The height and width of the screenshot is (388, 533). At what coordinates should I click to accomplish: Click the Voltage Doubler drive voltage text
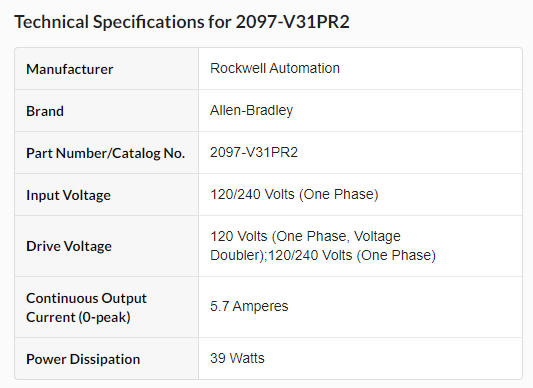tap(323, 246)
